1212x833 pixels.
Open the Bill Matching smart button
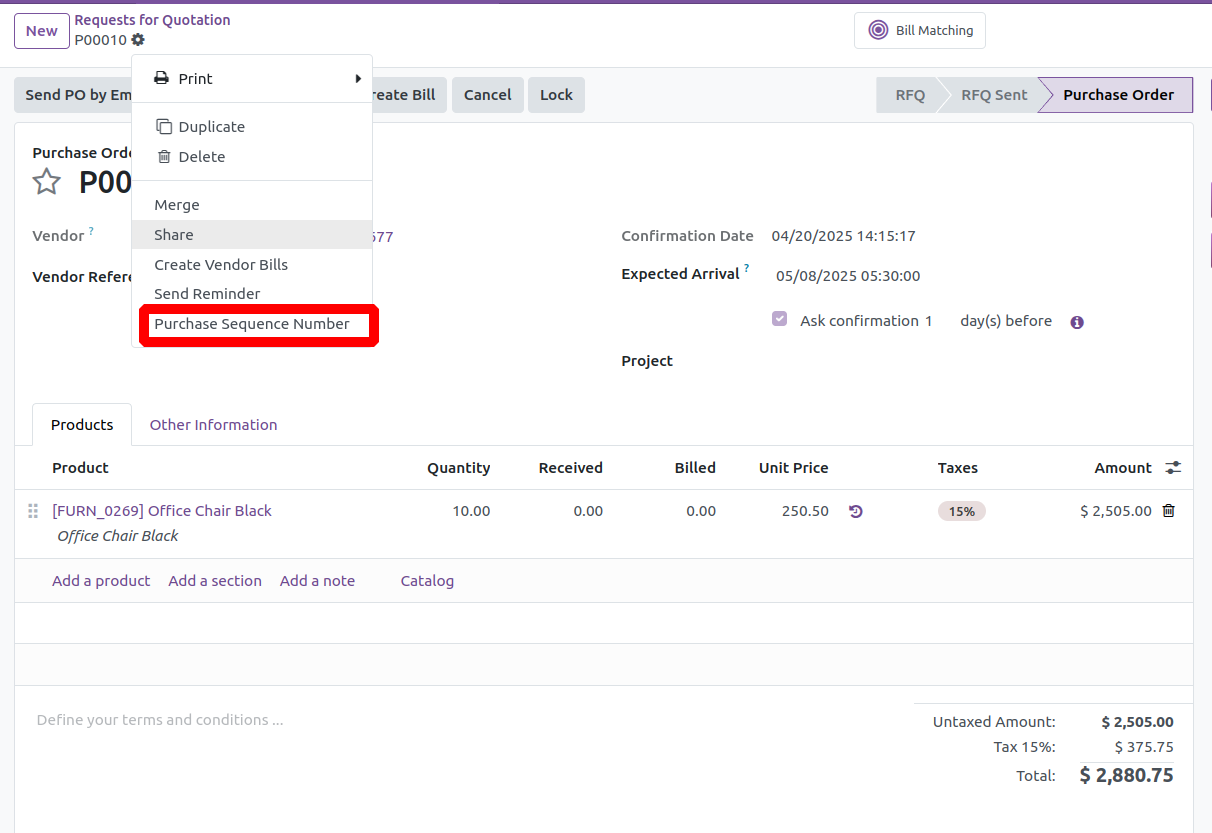click(920, 30)
